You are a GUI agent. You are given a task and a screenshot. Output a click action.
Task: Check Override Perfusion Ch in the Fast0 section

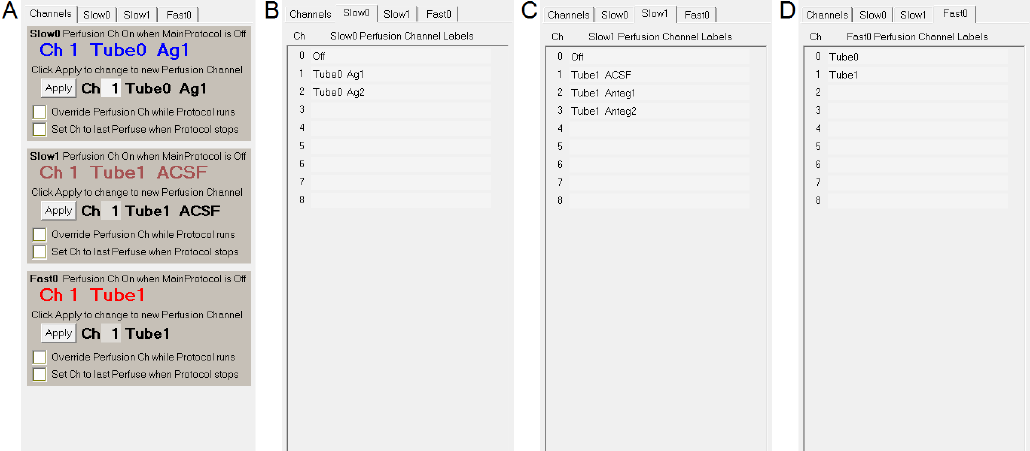pyautogui.click(x=40, y=357)
